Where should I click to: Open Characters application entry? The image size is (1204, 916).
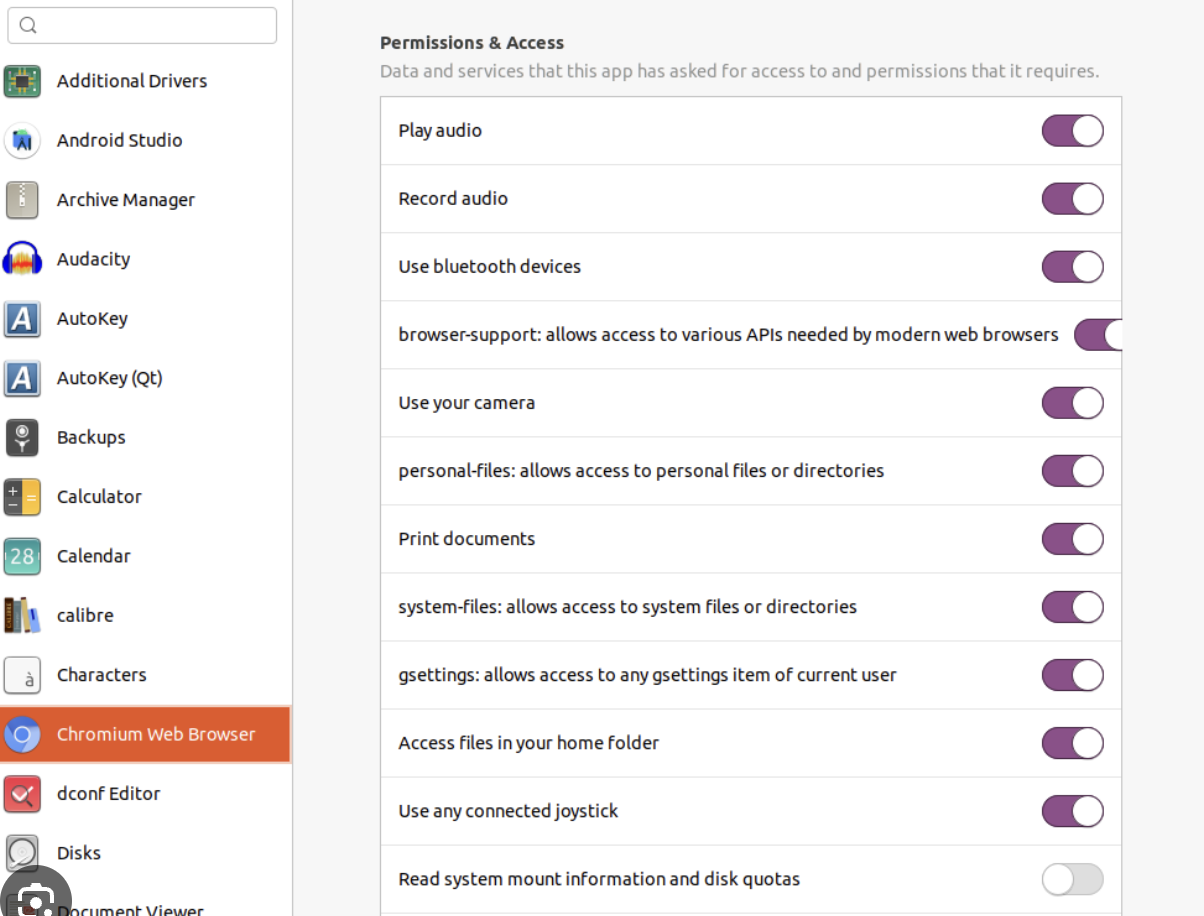click(146, 675)
